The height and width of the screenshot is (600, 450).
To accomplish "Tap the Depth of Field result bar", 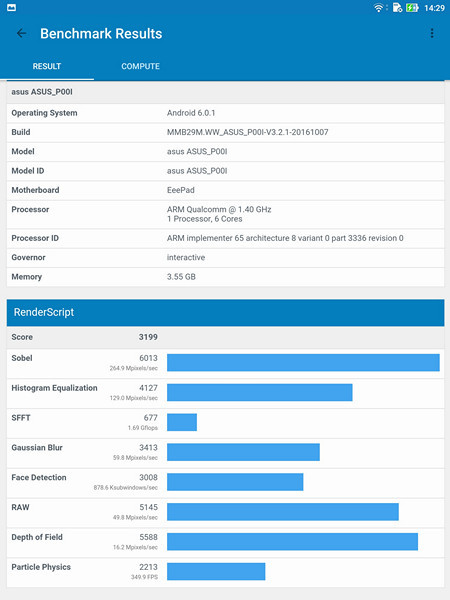I will point(292,541).
